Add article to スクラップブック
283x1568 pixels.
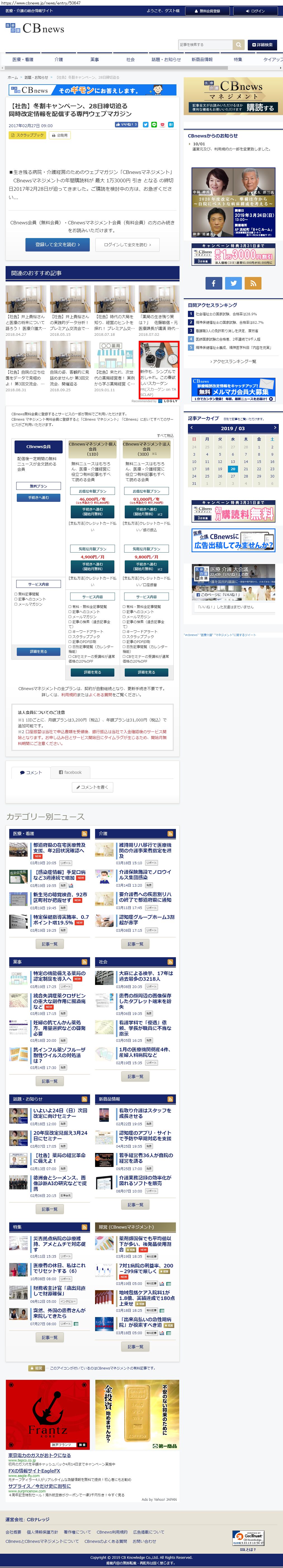pyautogui.click(x=27, y=135)
